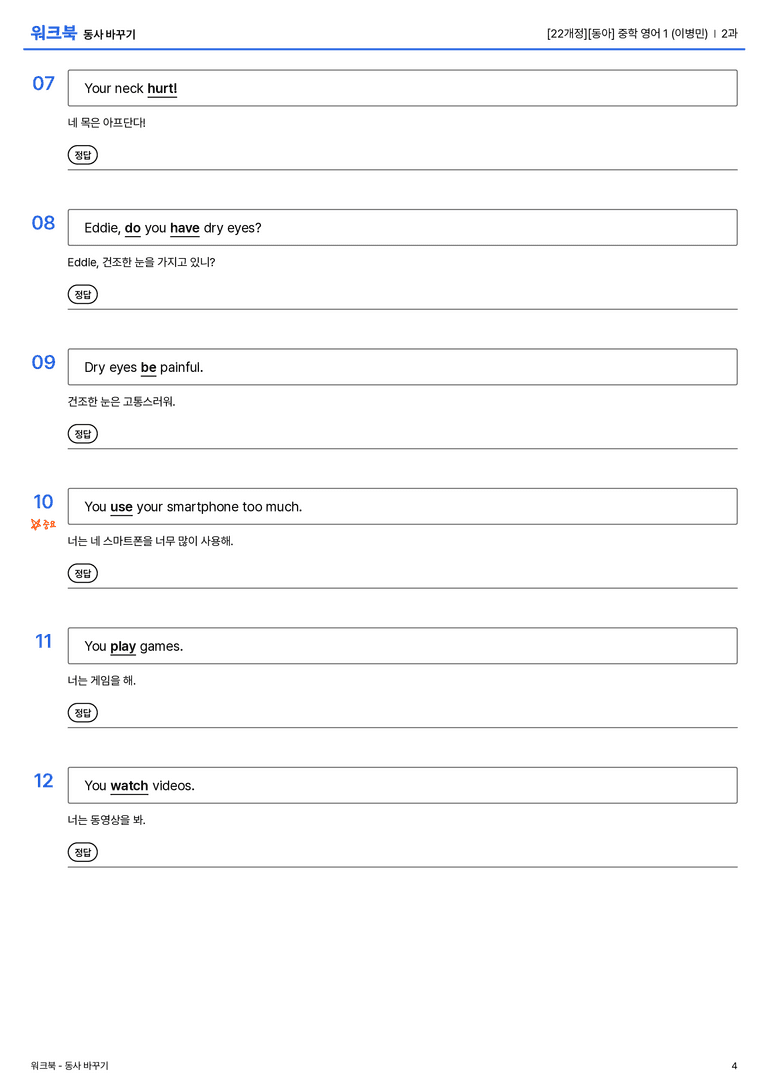
Task: Click question number 08
Action: click(43, 223)
